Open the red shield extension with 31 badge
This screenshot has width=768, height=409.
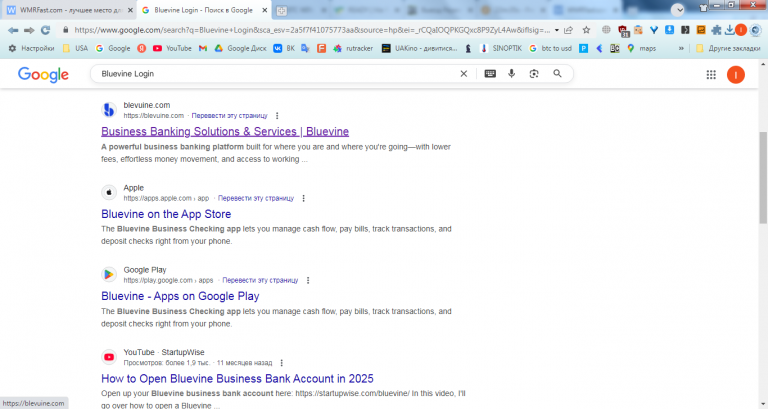pos(623,31)
